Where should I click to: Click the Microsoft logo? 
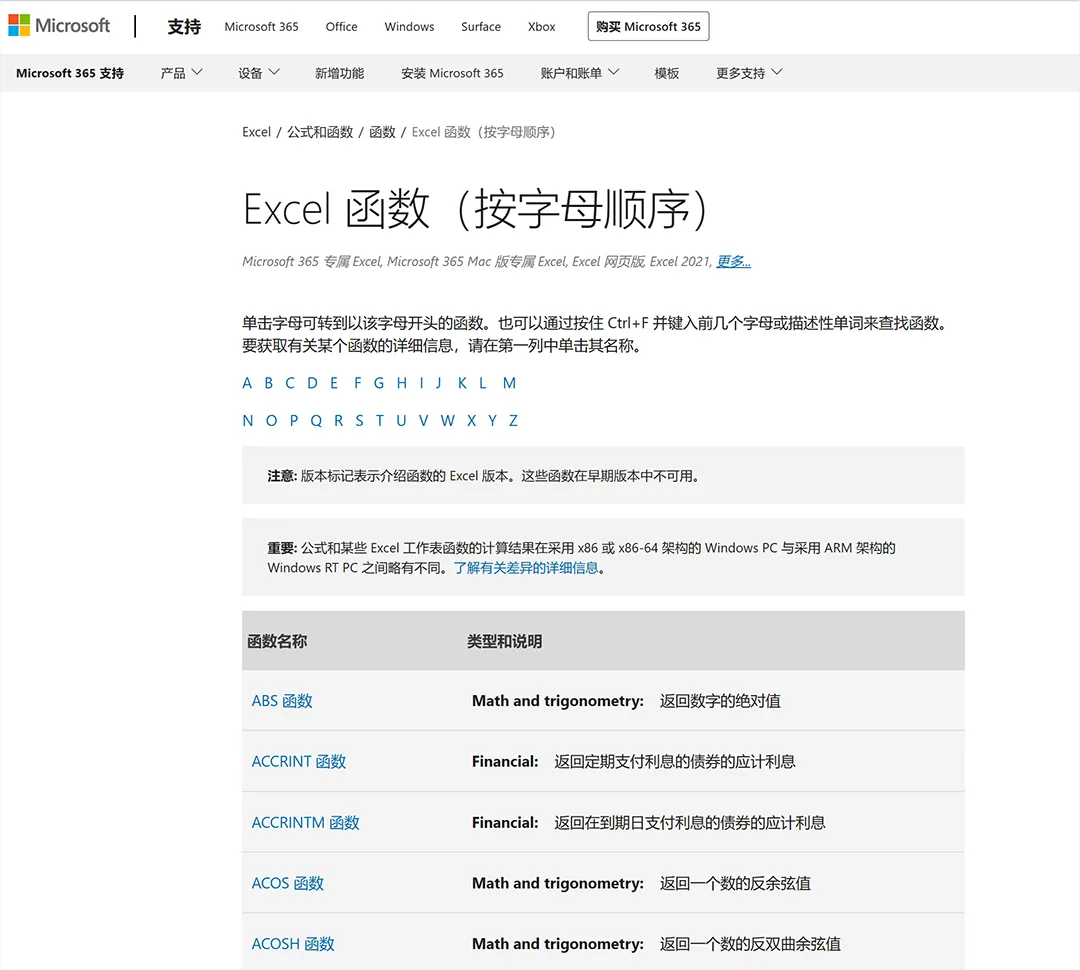[x=59, y=26]
